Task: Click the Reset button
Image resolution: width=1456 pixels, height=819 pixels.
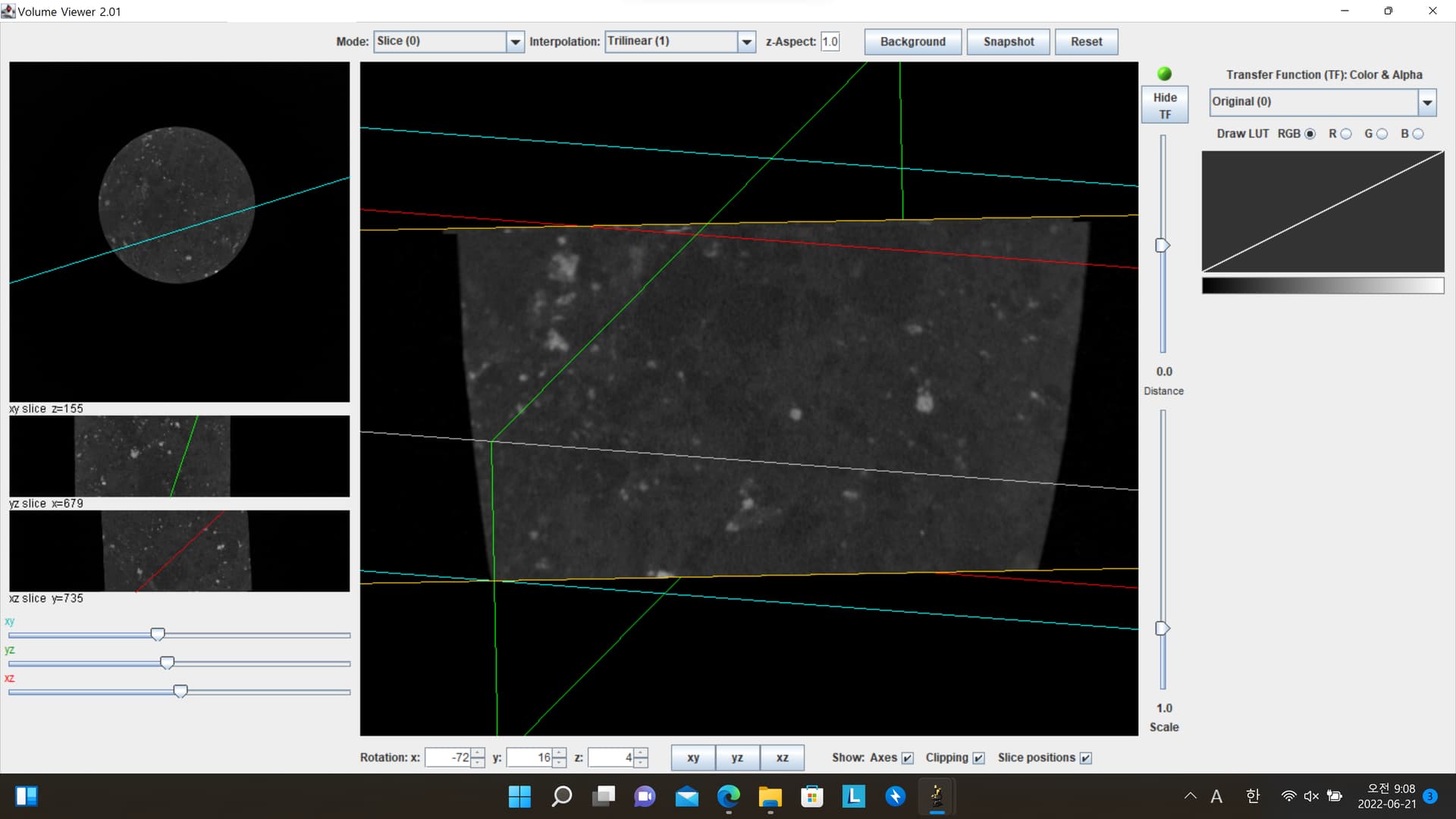Action: point(1086,42)
